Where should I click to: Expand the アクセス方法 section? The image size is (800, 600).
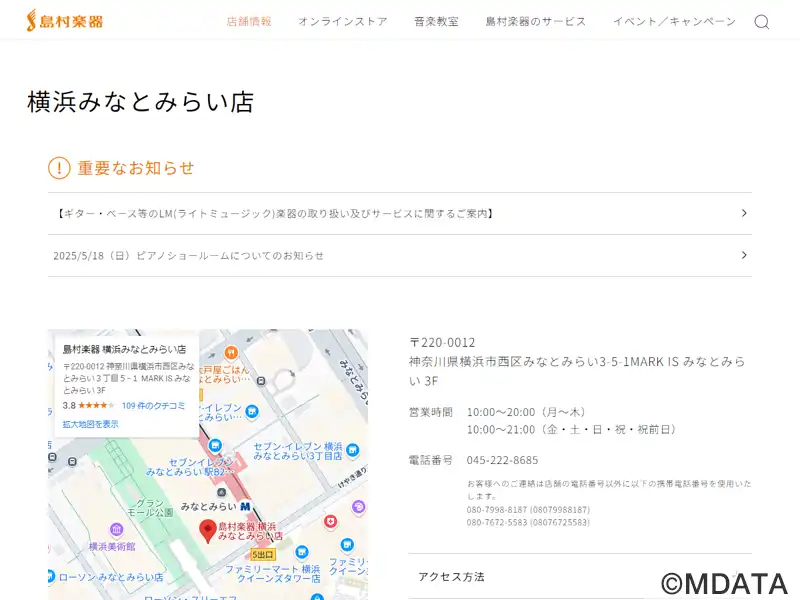[580, 577]
